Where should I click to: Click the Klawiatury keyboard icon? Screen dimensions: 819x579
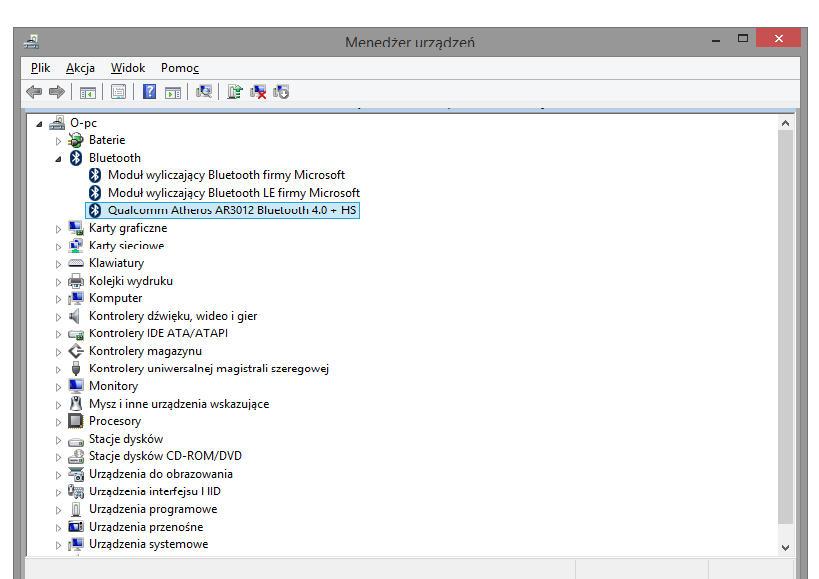pos(76,263)
